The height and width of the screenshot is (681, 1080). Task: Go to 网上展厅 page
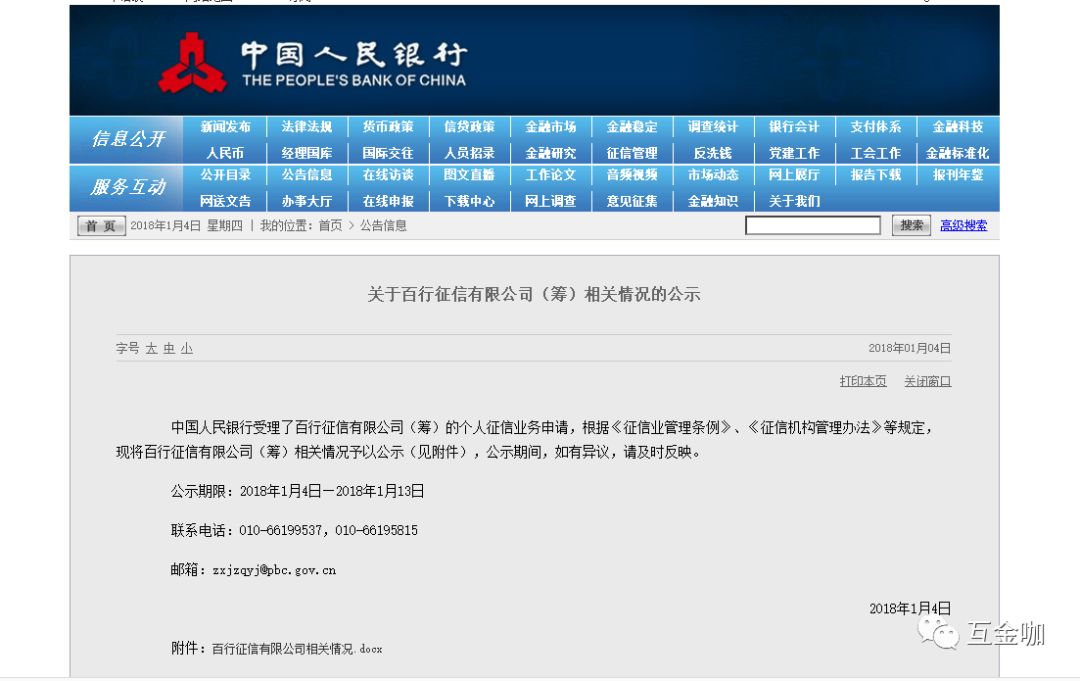[794, 175]
